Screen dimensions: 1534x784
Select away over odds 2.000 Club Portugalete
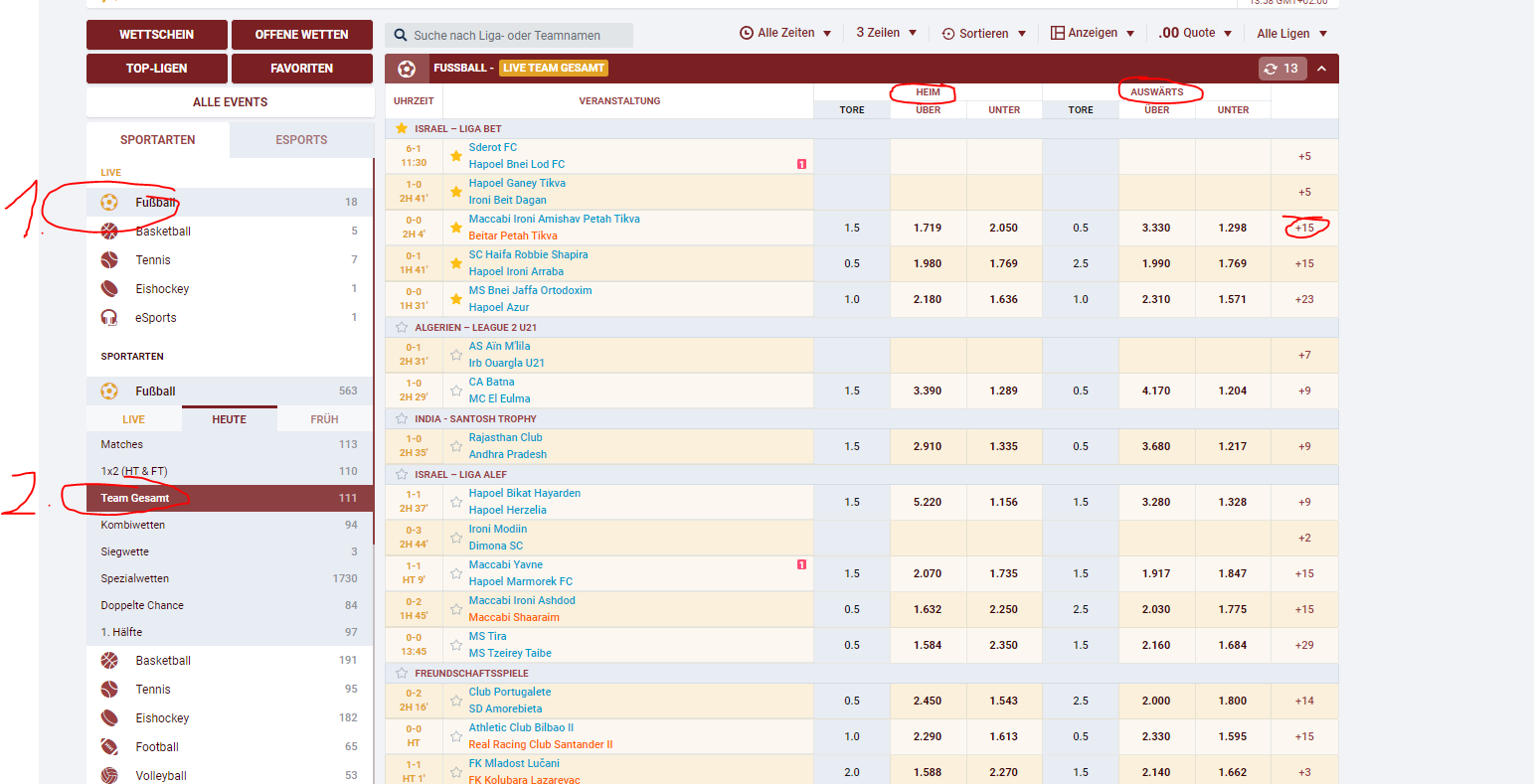point(1156,701)
